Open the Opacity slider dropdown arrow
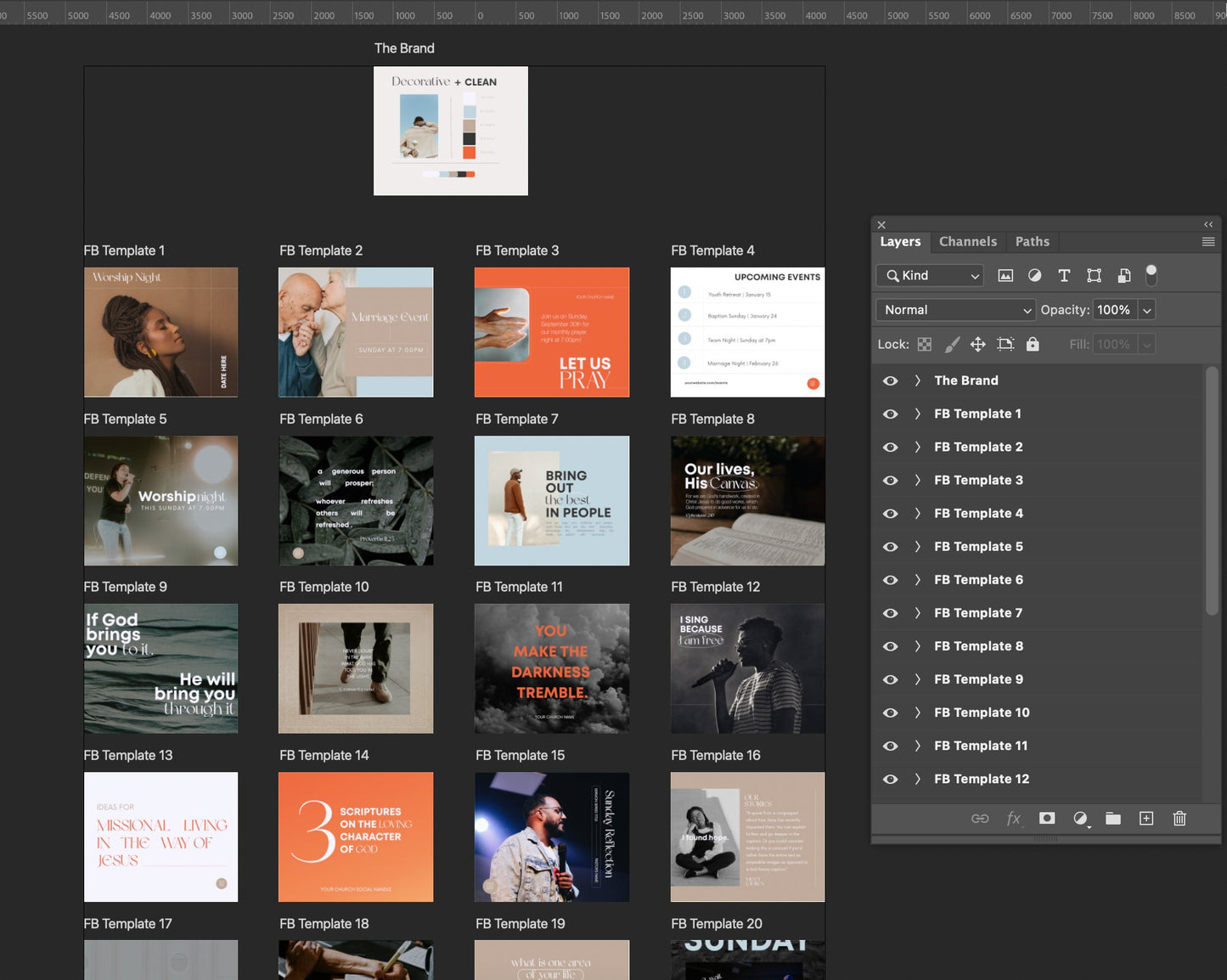Screen dimensions: 1227x980 click(1147, 310)
